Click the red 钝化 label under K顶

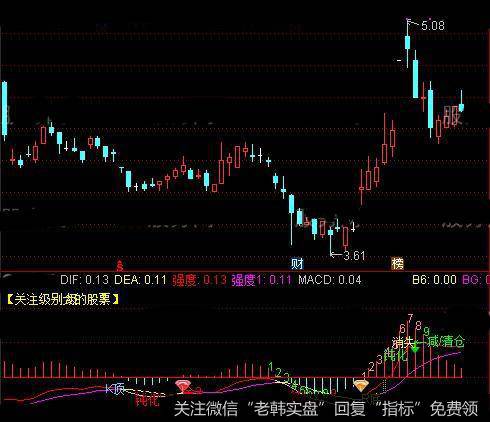[147, 399]
